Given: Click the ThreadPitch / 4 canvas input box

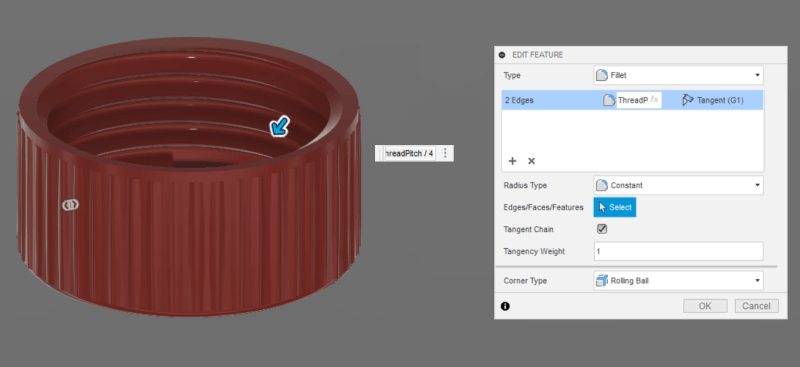Looking at the screenshot, I should click(x=410, y=153).
